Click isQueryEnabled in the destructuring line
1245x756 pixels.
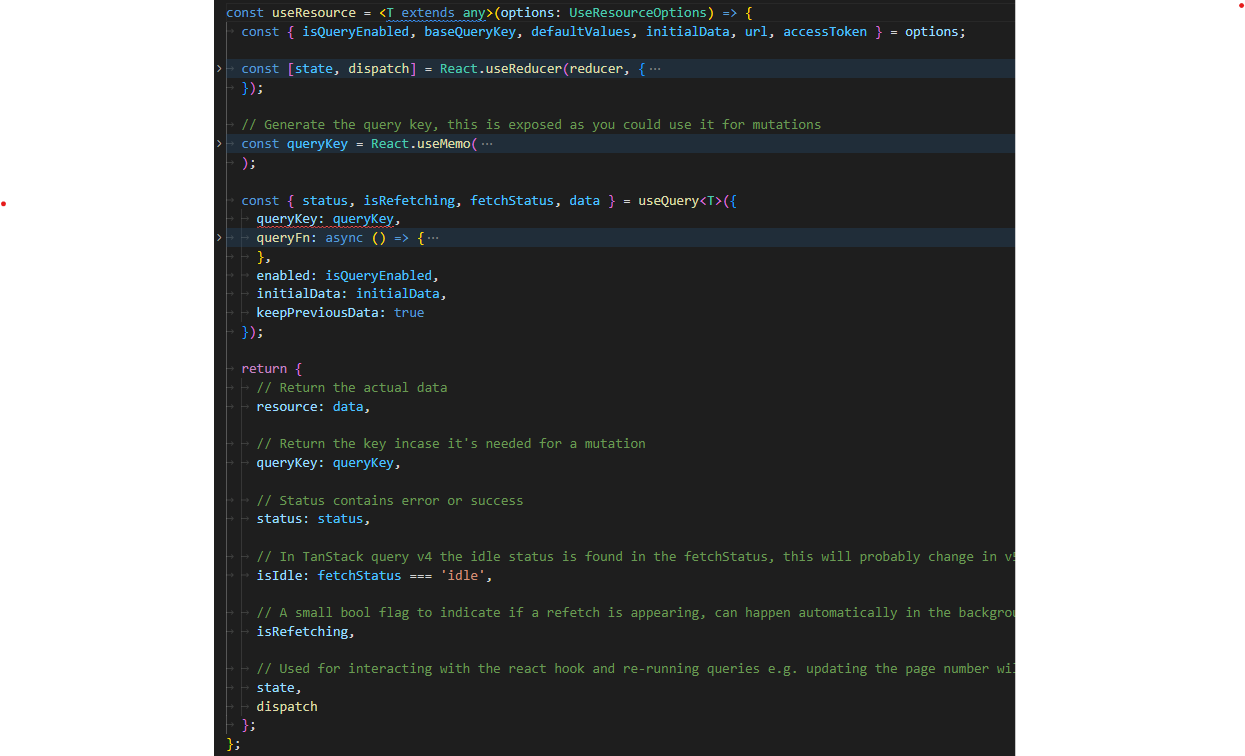pos(355,32)
